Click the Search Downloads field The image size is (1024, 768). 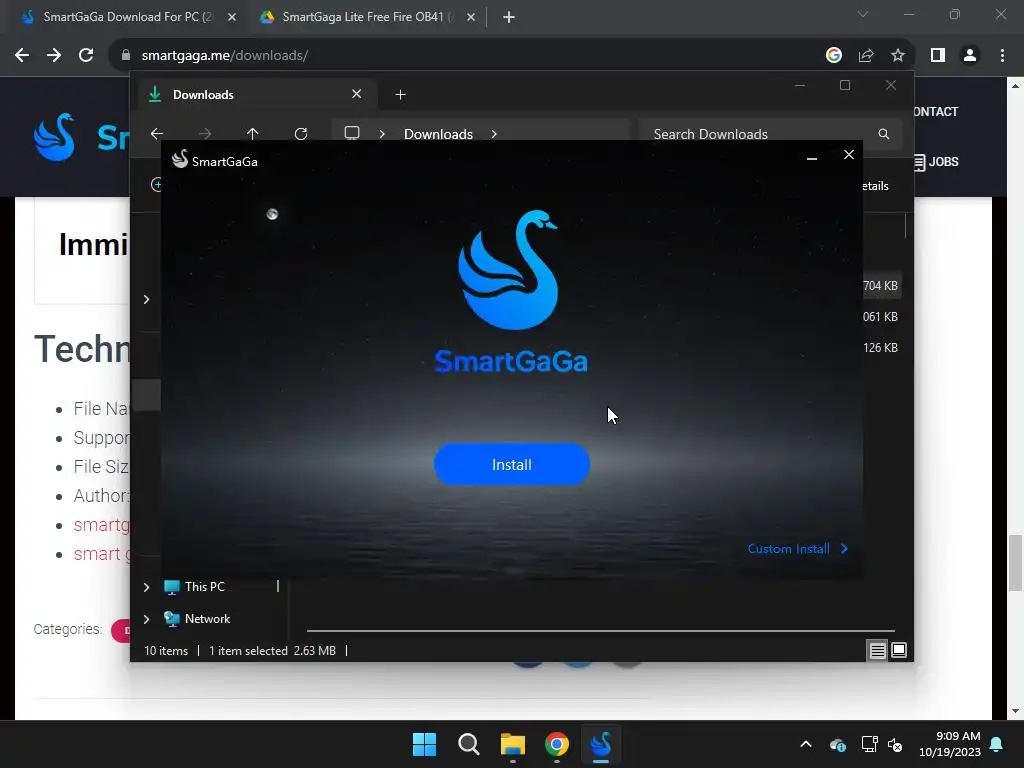pos(771,134)
